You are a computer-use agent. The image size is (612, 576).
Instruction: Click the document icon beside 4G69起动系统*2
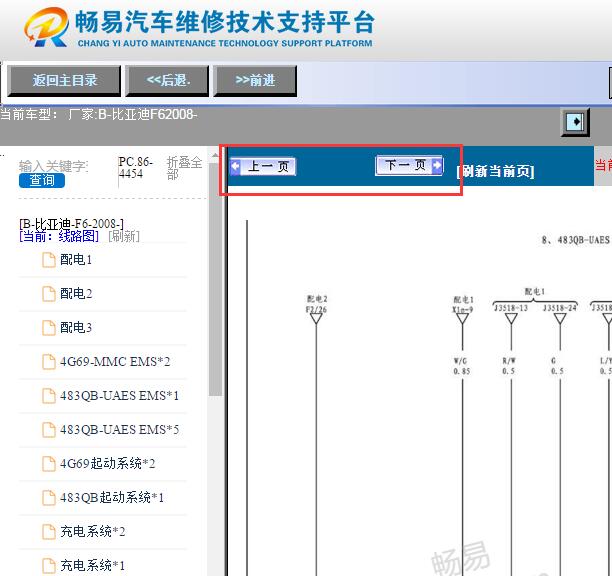tap(49, 464)
